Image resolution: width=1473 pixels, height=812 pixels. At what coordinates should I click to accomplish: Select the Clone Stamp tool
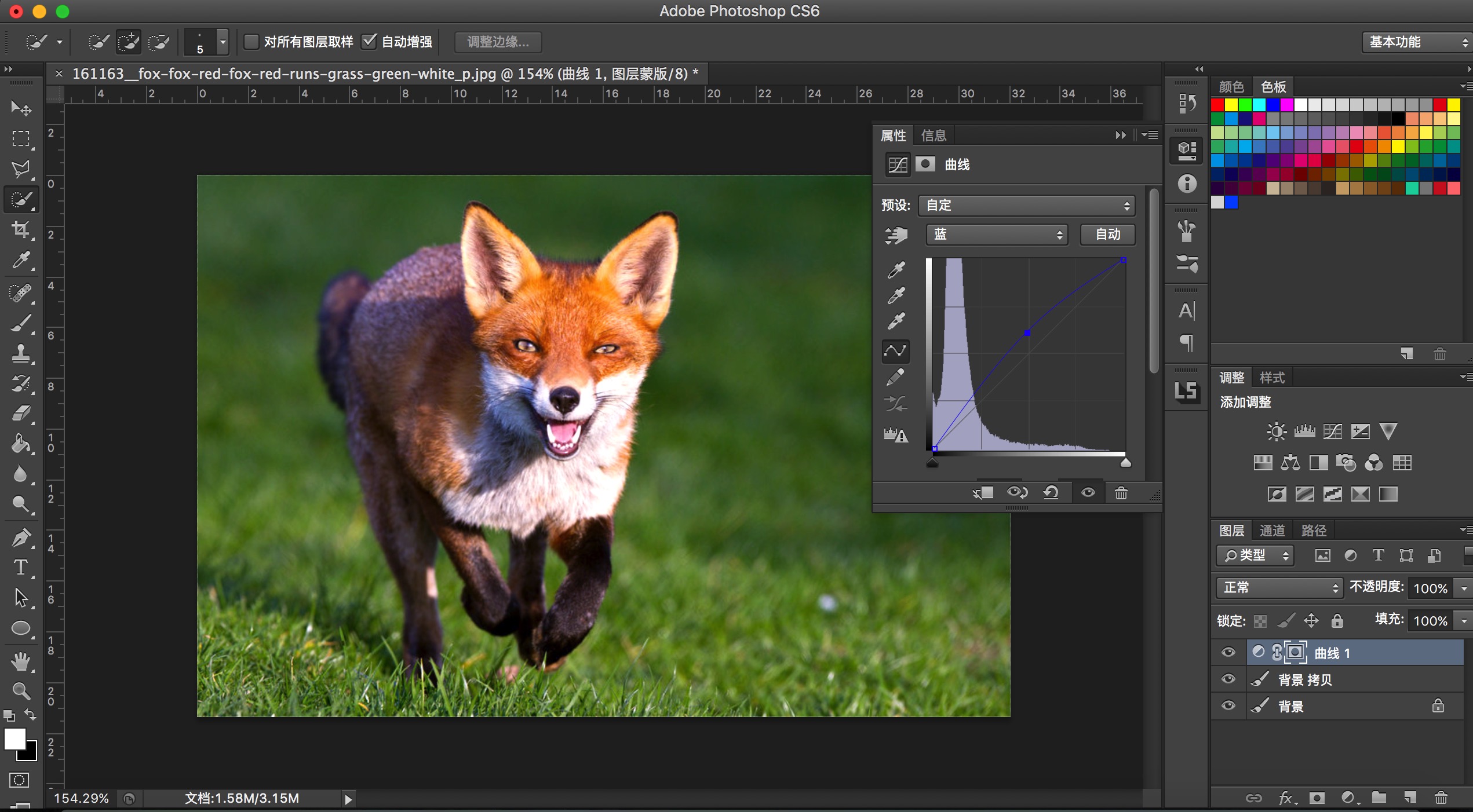coord(21,353)
